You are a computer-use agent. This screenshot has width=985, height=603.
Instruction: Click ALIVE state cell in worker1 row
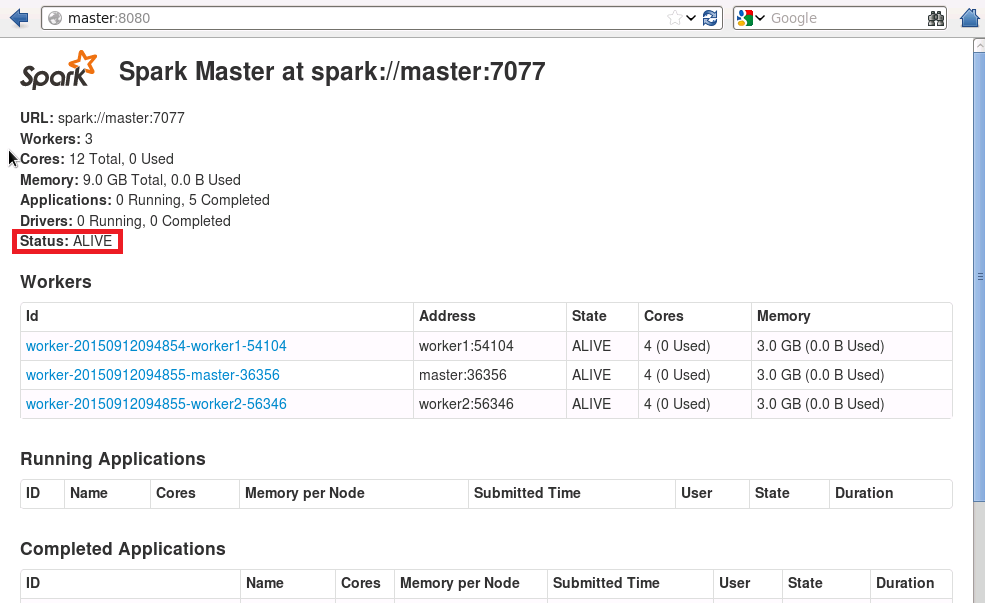click(602, 346)
